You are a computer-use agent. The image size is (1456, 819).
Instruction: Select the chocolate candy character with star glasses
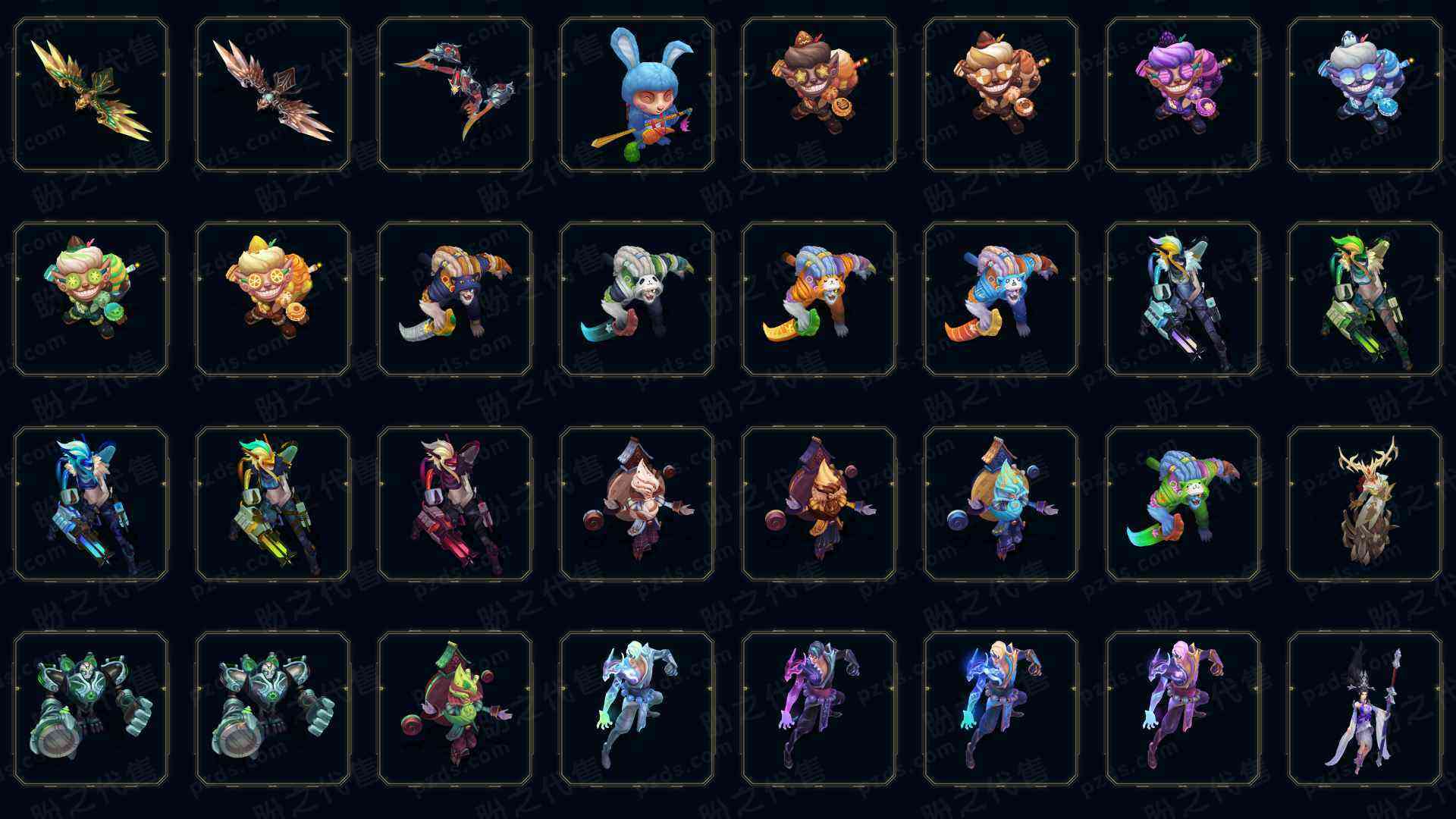(819, 94)
